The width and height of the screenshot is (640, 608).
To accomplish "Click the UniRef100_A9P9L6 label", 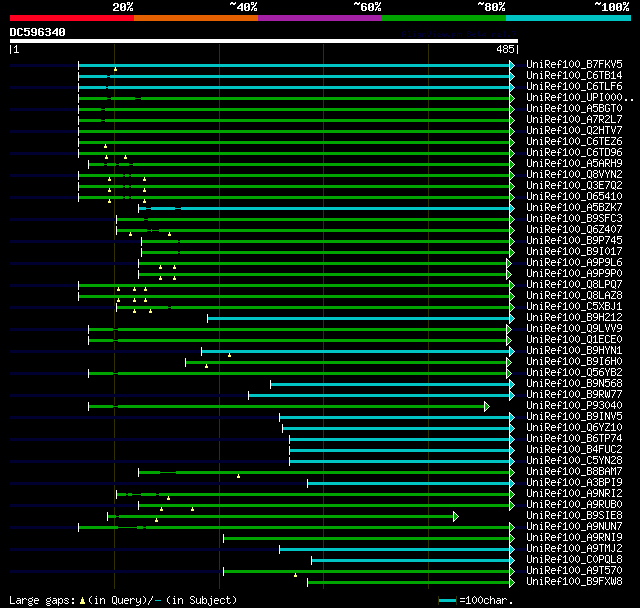I will tap(574, 263).
